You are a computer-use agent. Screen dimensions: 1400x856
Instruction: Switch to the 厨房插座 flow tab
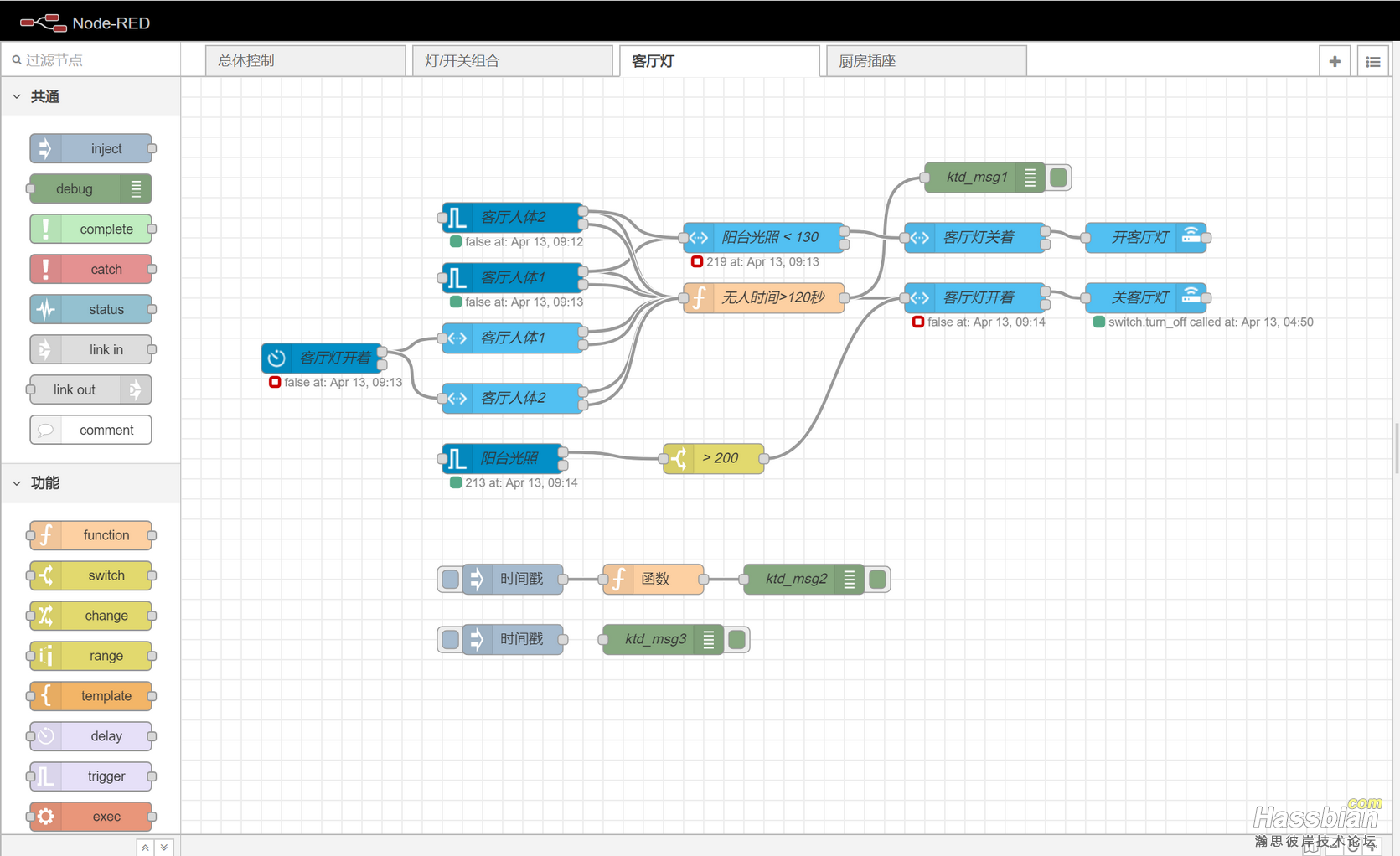(x=926, y=61)
